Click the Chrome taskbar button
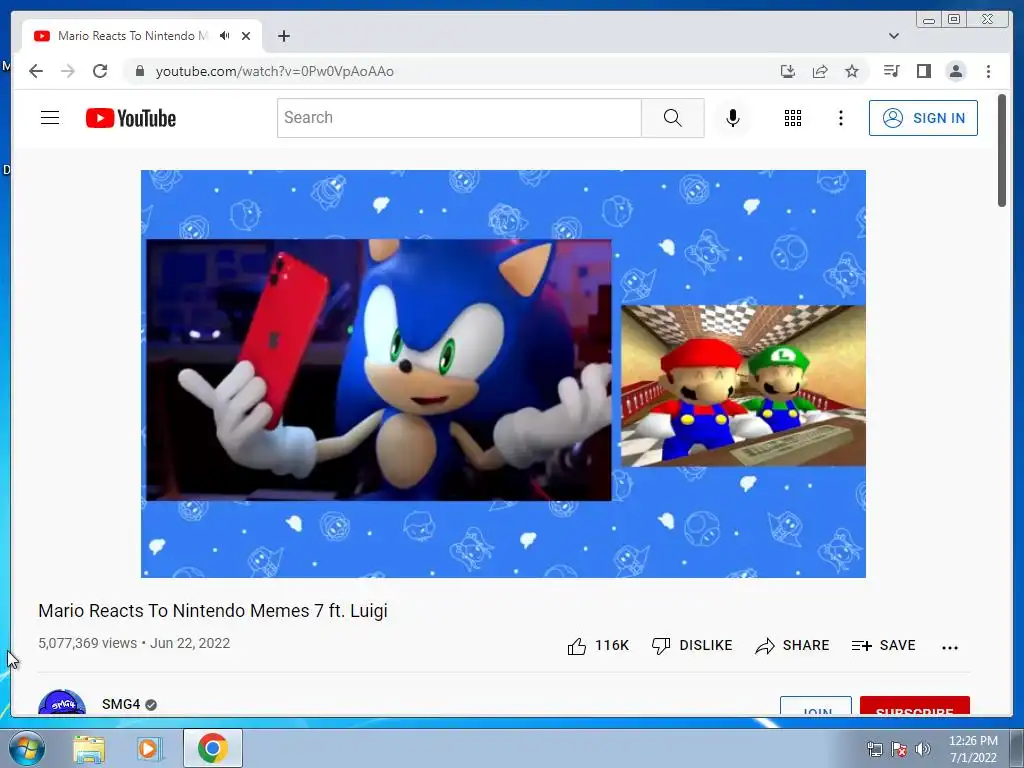 point(213,748)
